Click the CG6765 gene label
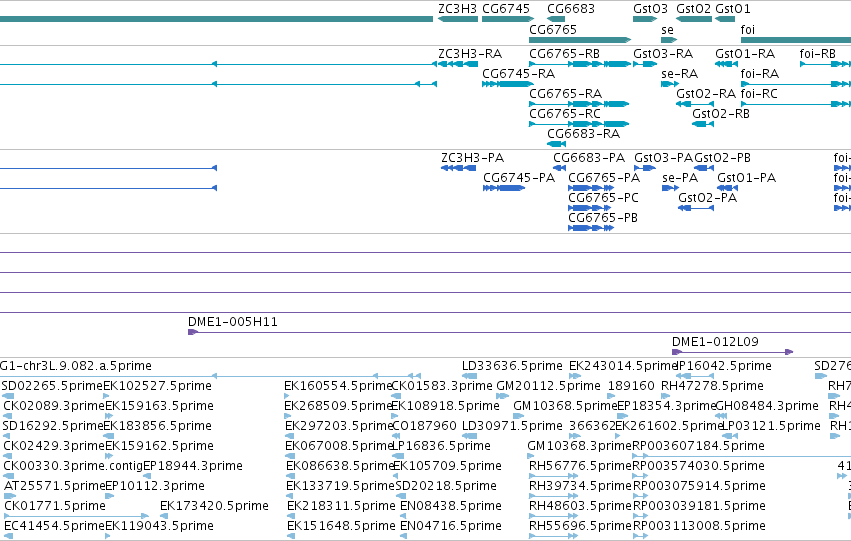The width and height of the screenshot is (851, 541). click(x=553, y=30)
